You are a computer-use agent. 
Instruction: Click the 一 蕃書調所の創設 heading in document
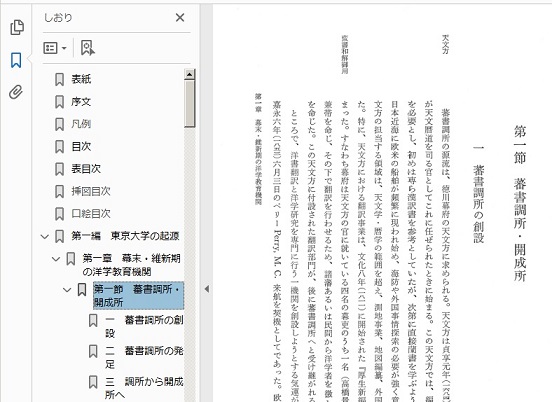[478, 194]
